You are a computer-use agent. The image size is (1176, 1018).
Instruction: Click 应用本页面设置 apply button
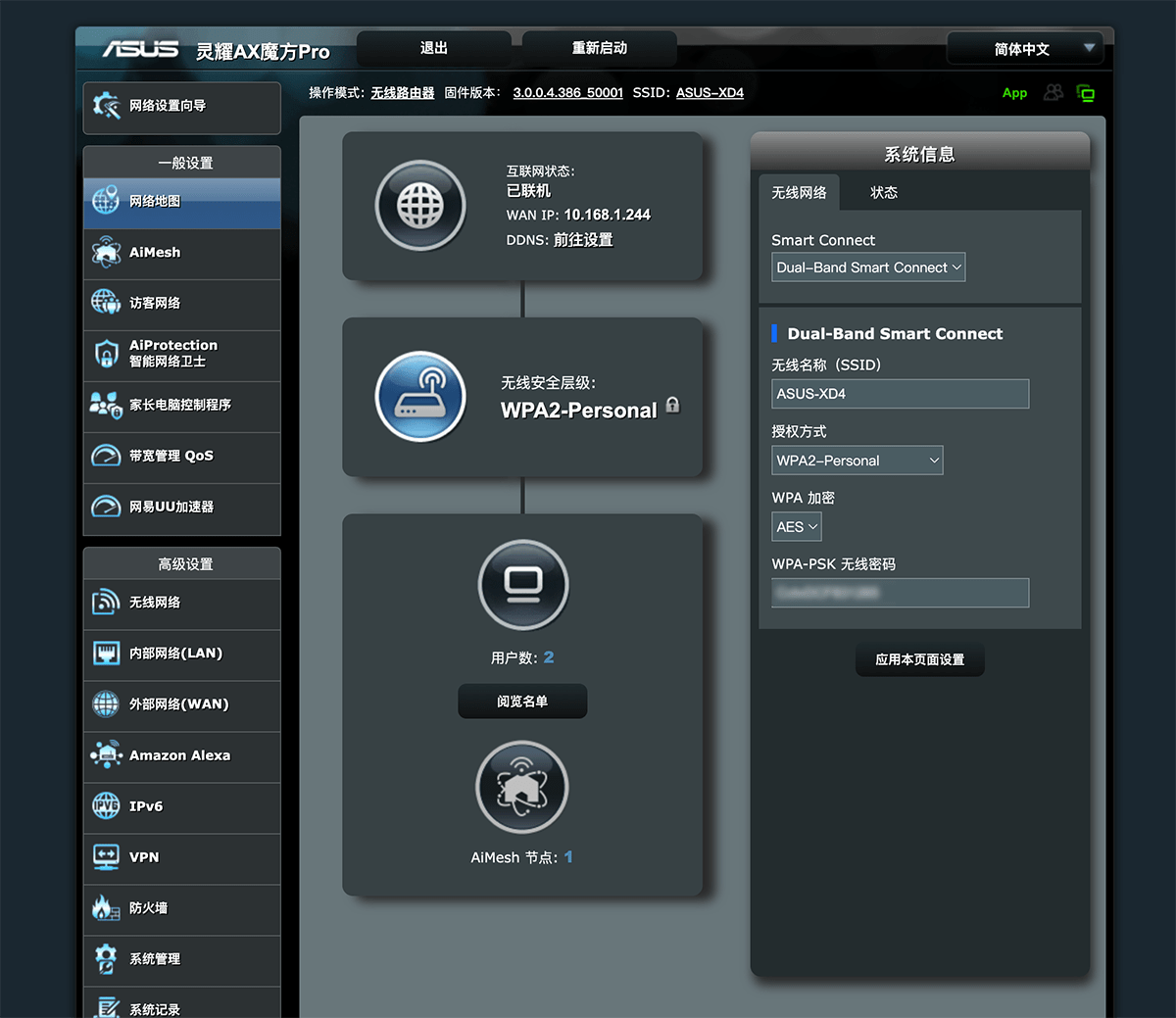[x=920, y=659]
